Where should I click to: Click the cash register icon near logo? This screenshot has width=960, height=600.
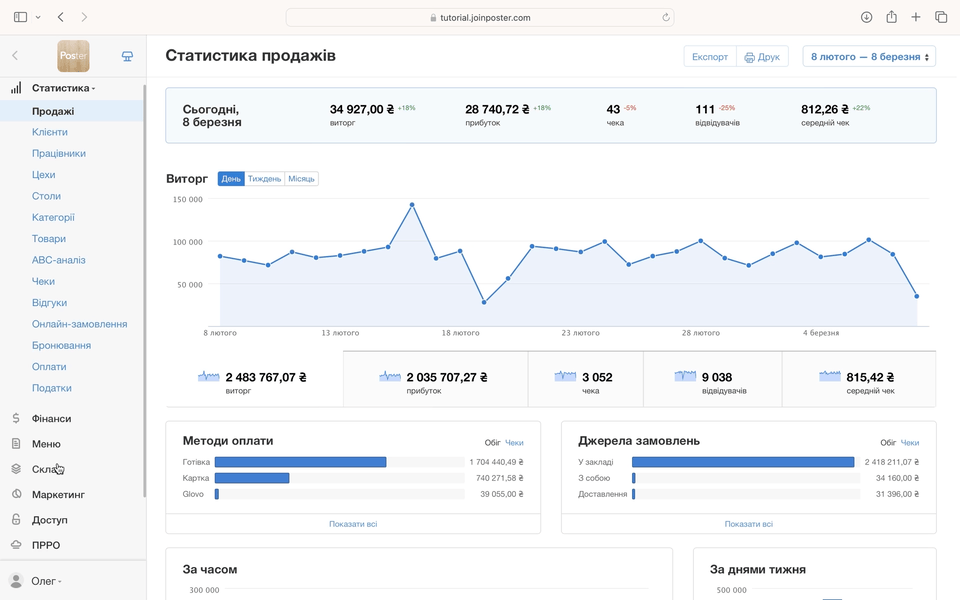(127, 56)
